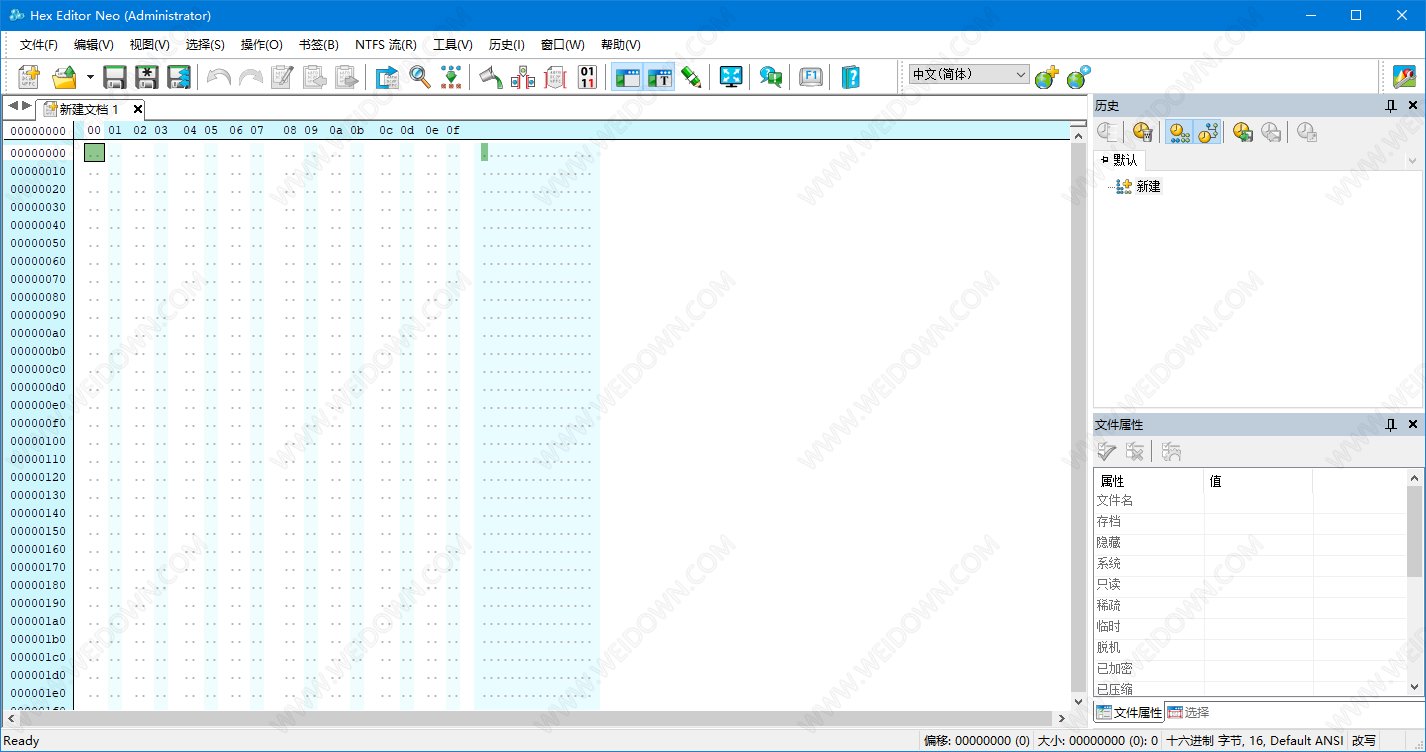Select the 新建 history tree entry
The height and width of the screenshot is (752, 1426).
(x=1148, y=186)
